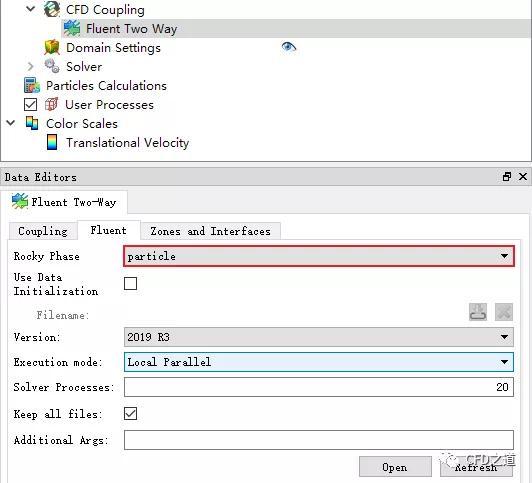Open the Zones and Interfaces tab
Screen dimensions: 532x483
[x=211, y=231]
